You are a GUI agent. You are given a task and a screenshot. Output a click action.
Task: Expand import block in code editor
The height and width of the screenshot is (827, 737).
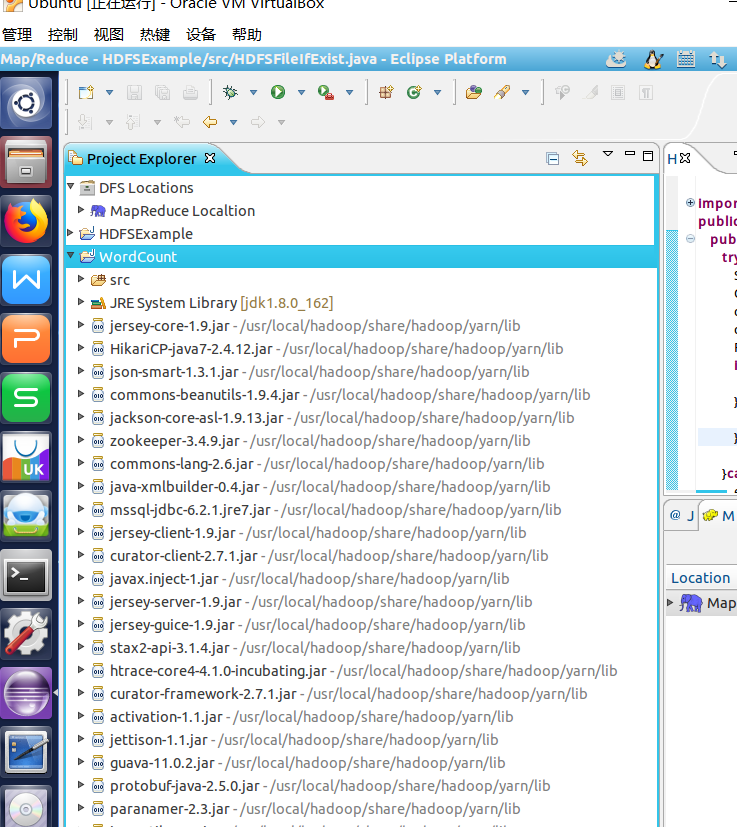pos(690,203)
